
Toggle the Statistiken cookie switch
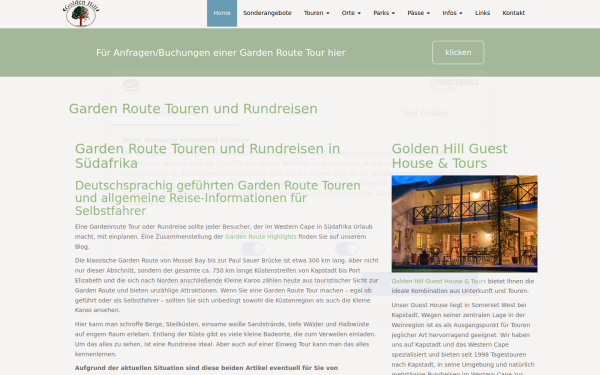click(347, 249)
